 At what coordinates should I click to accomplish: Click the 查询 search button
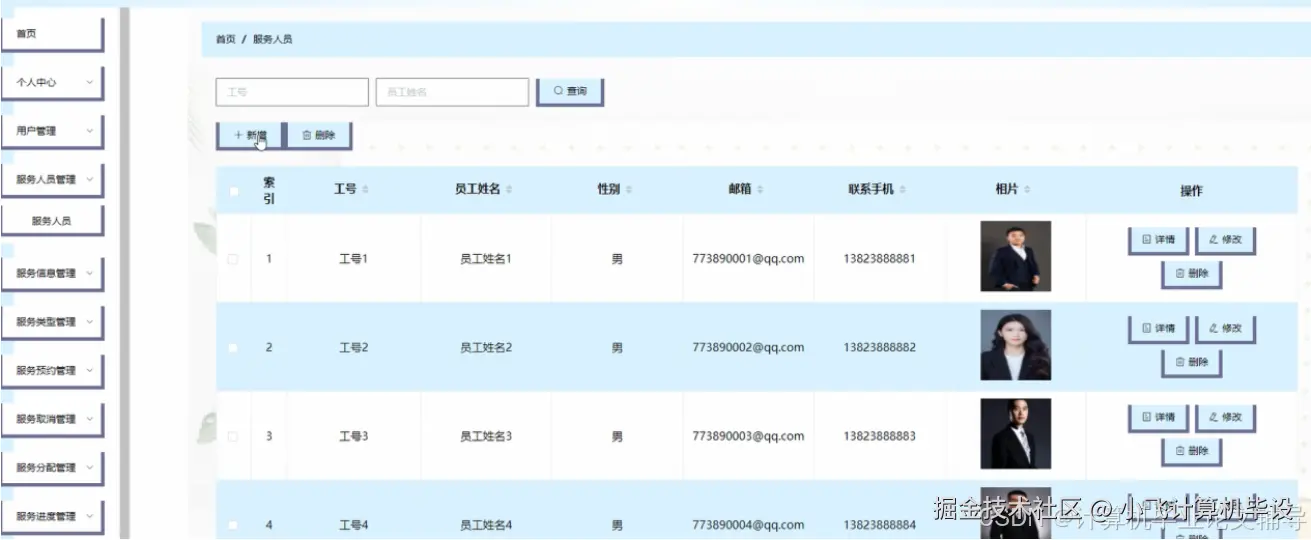pyautogui.click(x=570, y=91)
